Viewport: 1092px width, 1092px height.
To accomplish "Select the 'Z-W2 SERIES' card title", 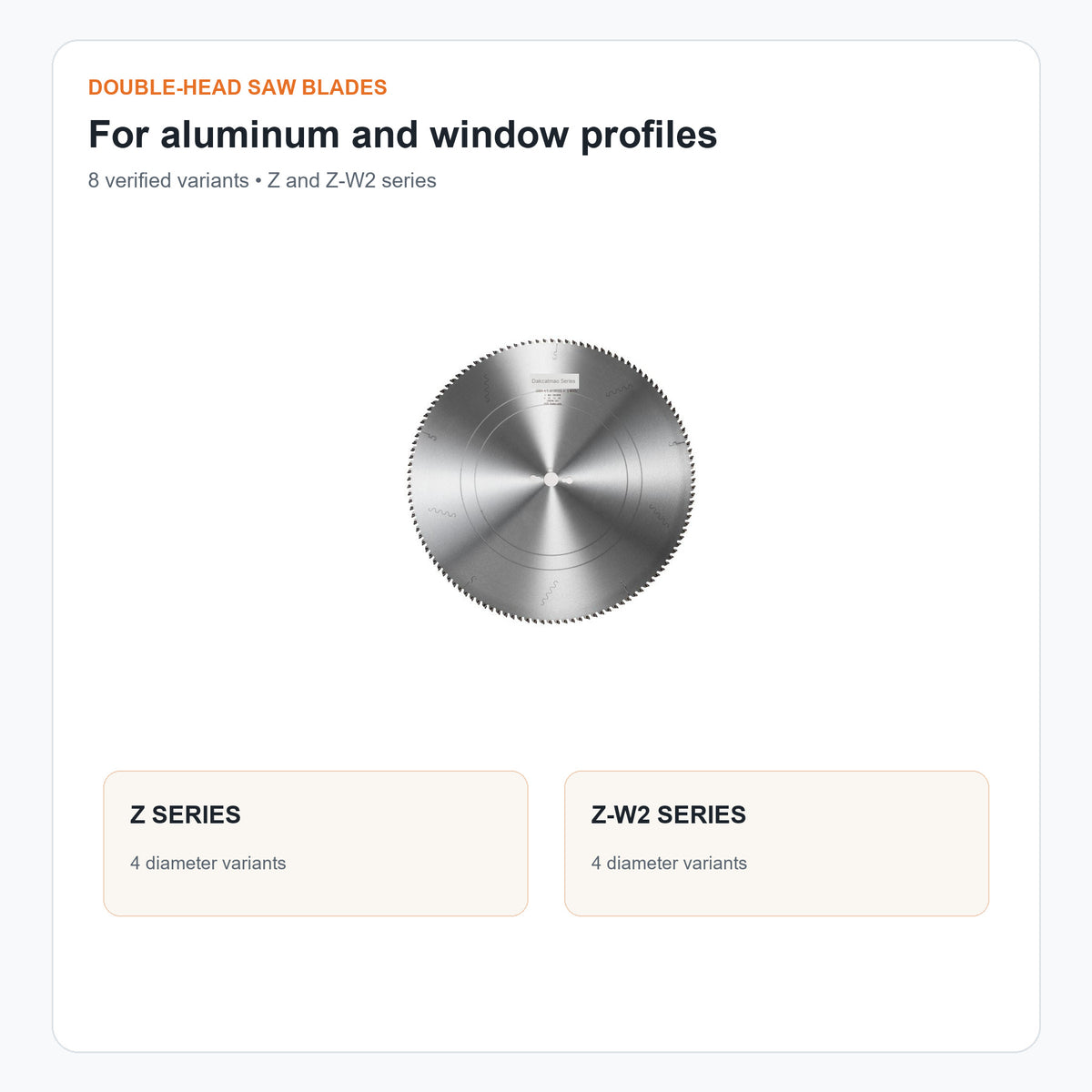I will pyautogui.click(x=669, y=814).
